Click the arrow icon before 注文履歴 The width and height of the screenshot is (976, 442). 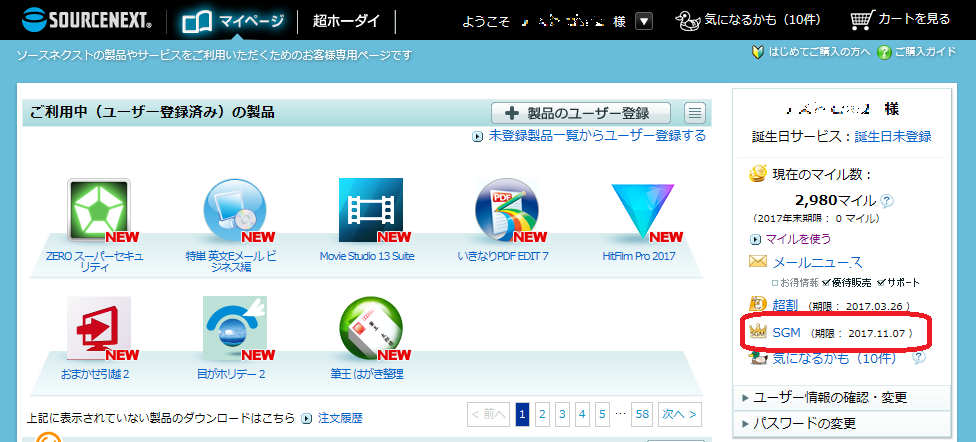click(306, 418)
